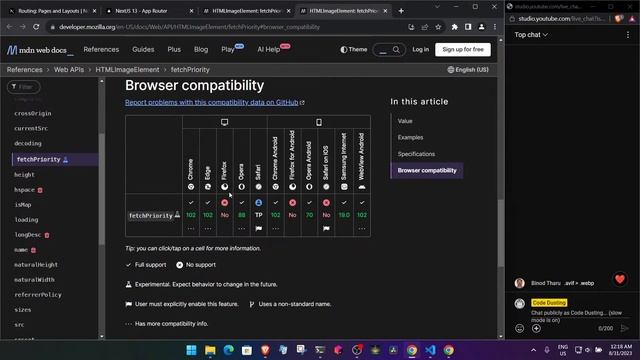Screen dimensions: 640x360
Task: Select referrerPolicy in sidebar
Action: pyautogui.click(x=38, y=295)
